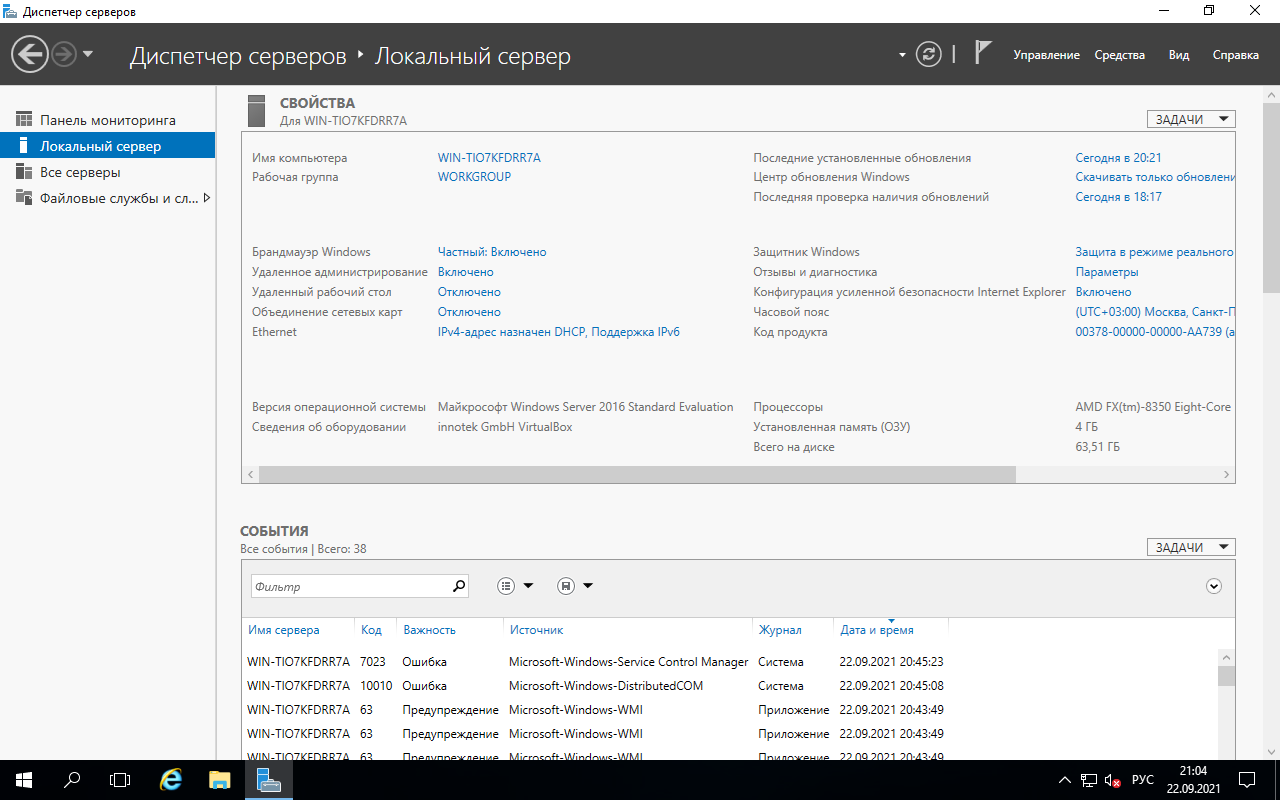Open the Action Center notification icon

[x=1247, y=779]
